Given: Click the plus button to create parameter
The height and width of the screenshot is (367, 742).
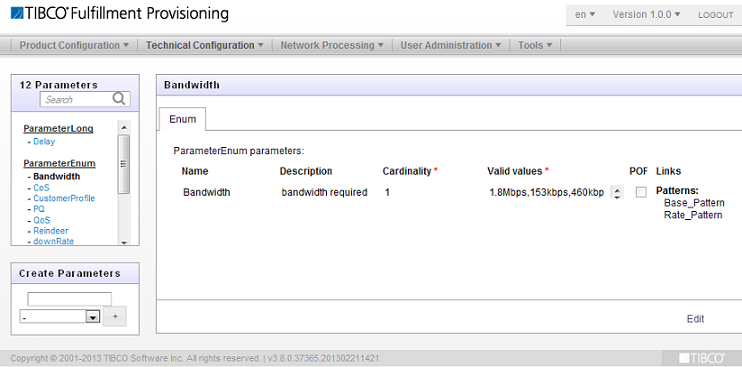Looking at the screenshot, I should (x=115, y=316).
